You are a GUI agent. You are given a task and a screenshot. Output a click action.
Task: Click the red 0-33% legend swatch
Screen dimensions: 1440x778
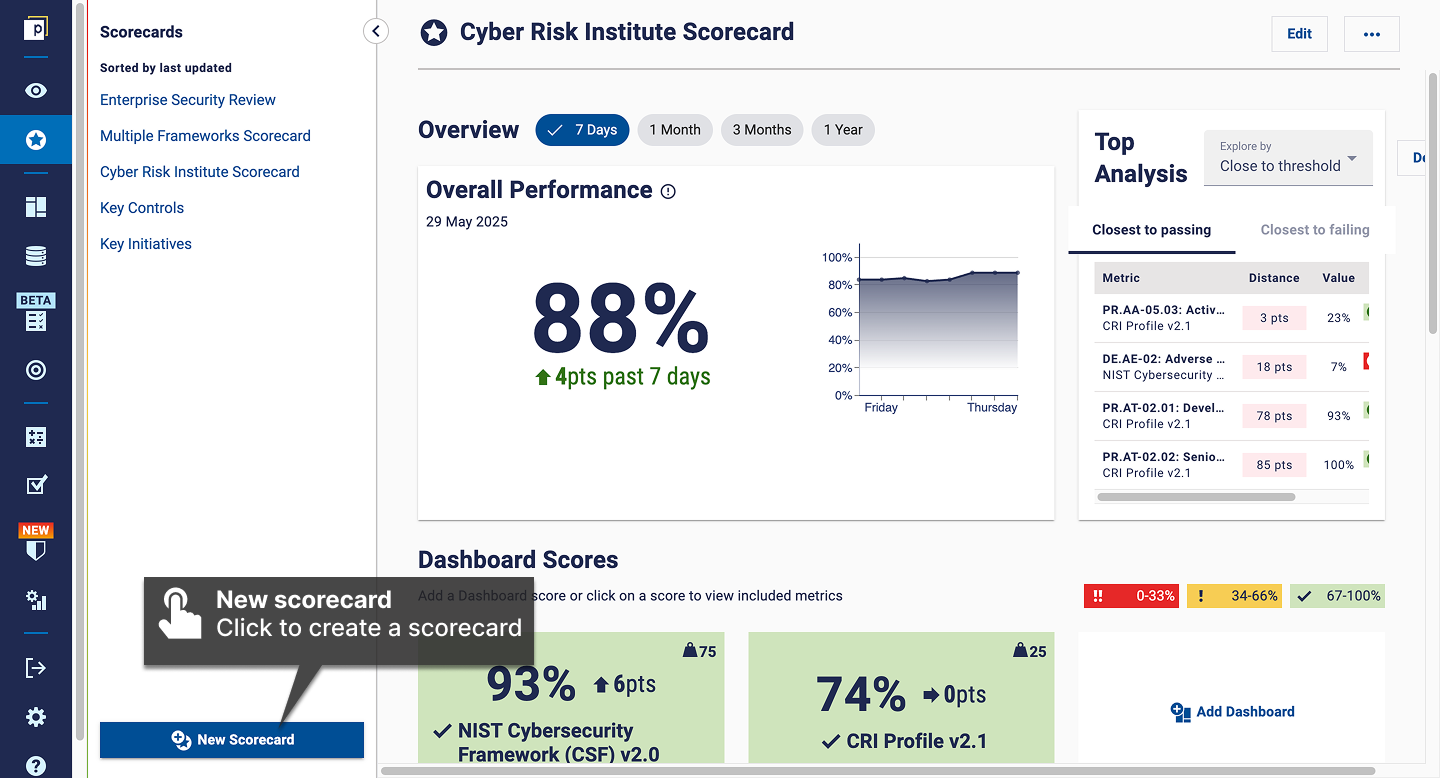coord(1132,596)
